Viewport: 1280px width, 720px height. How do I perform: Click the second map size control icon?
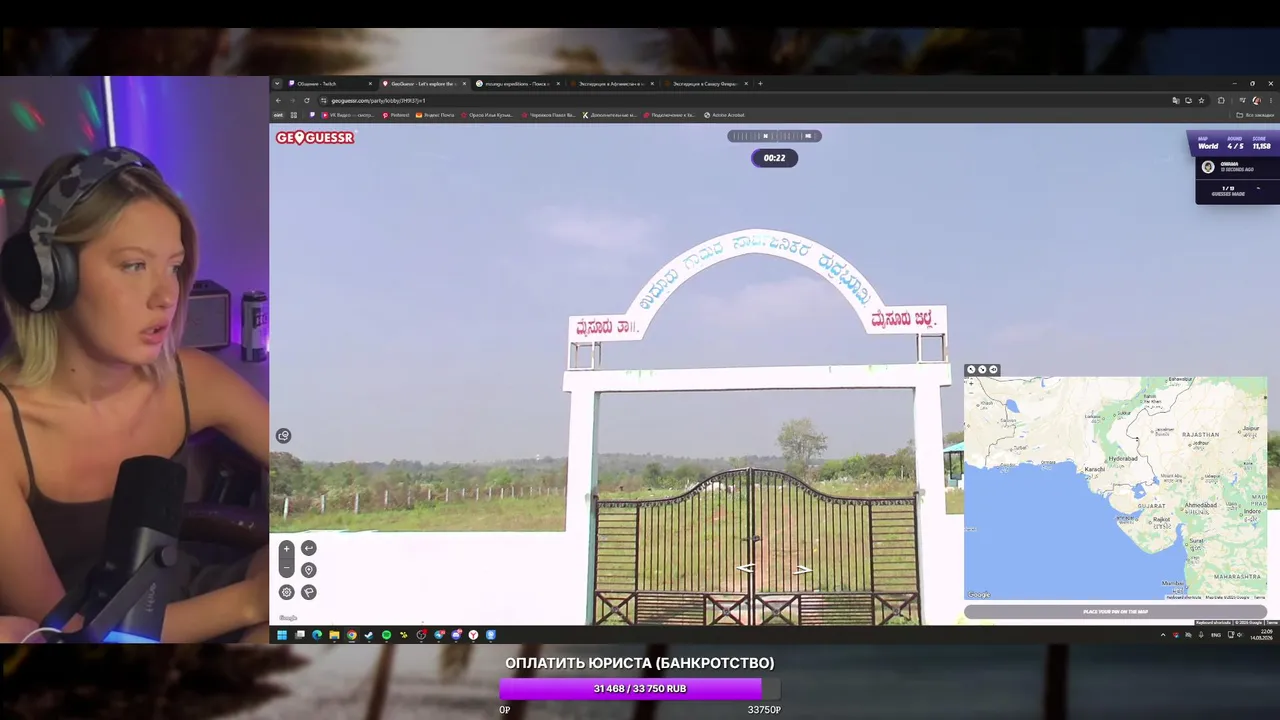pos(982,370)
